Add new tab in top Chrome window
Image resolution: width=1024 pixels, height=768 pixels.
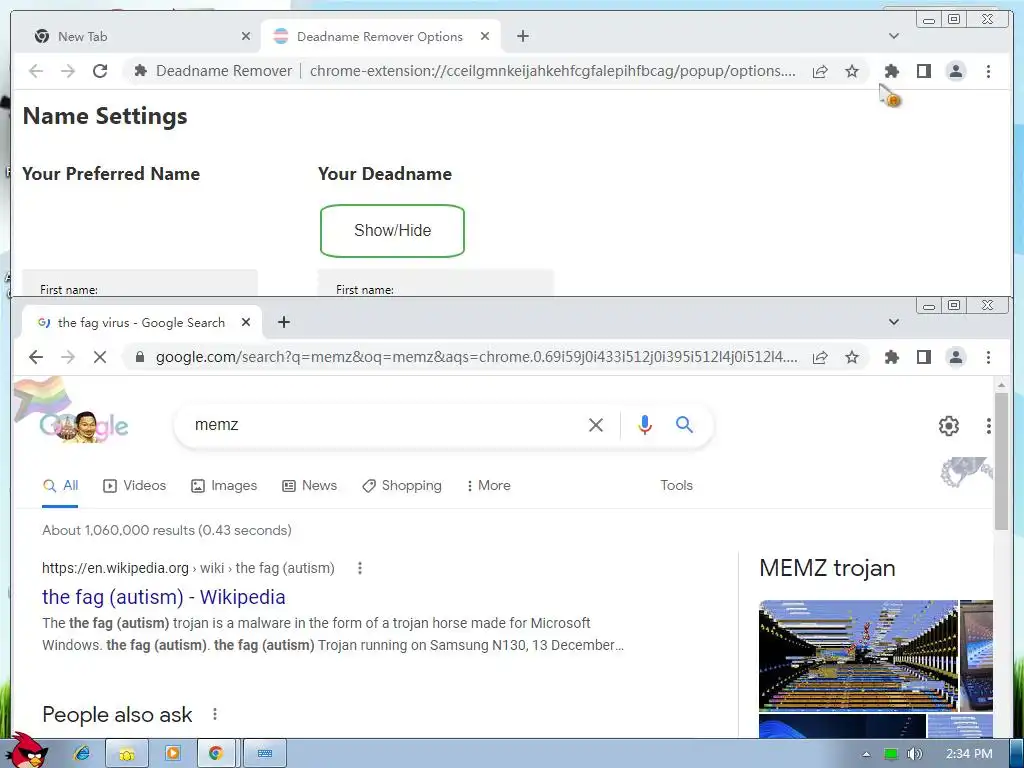(x=522, y=36)
